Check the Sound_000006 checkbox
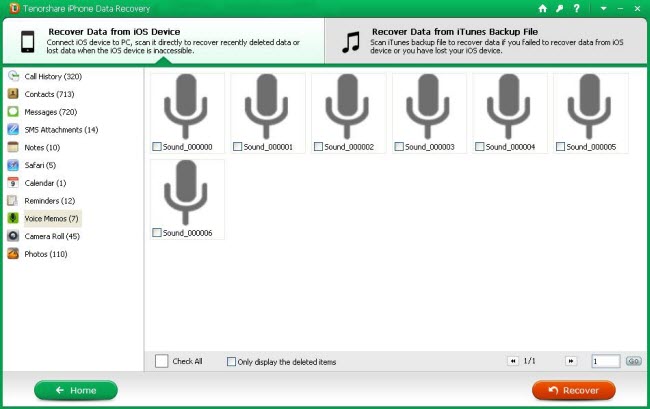 click(157, 232)
